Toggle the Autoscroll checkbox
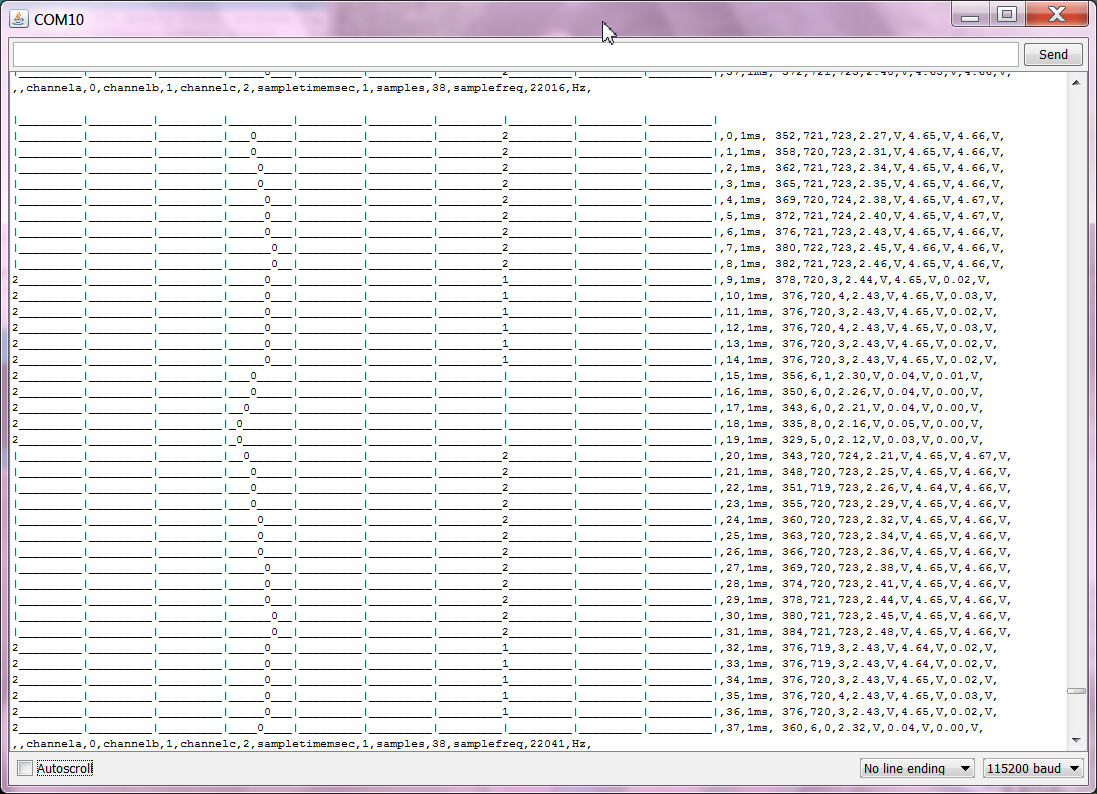 pos(25,768)
